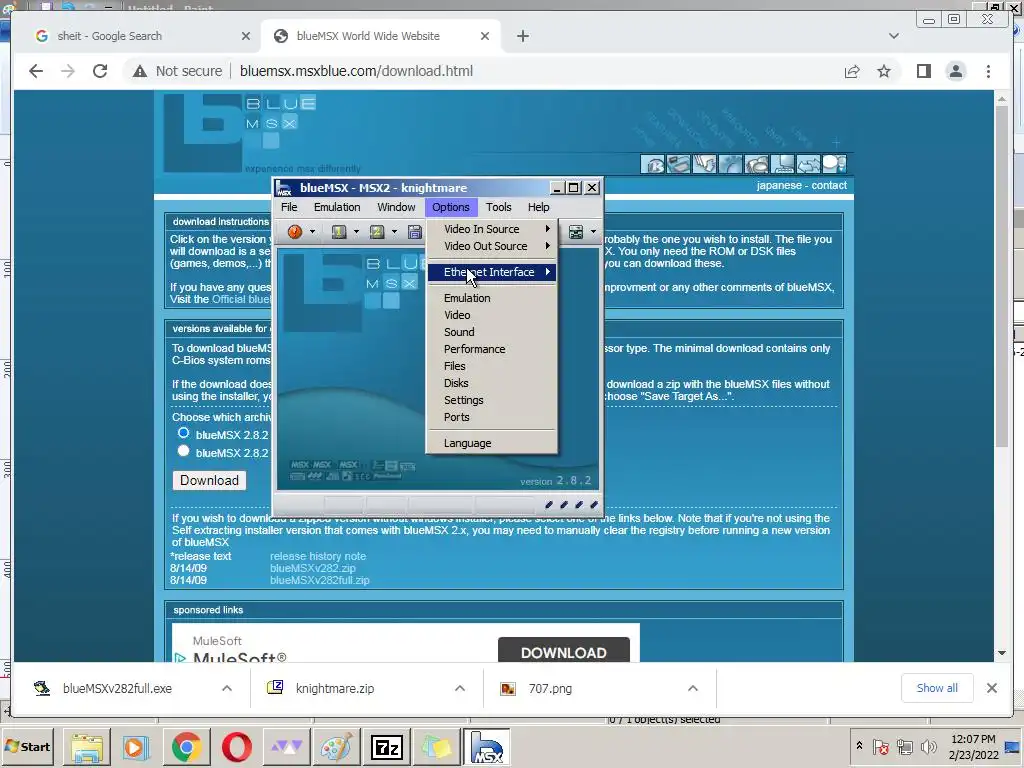
Task: Open the blueMSXv282.zip link
Action: coord(313,568)
